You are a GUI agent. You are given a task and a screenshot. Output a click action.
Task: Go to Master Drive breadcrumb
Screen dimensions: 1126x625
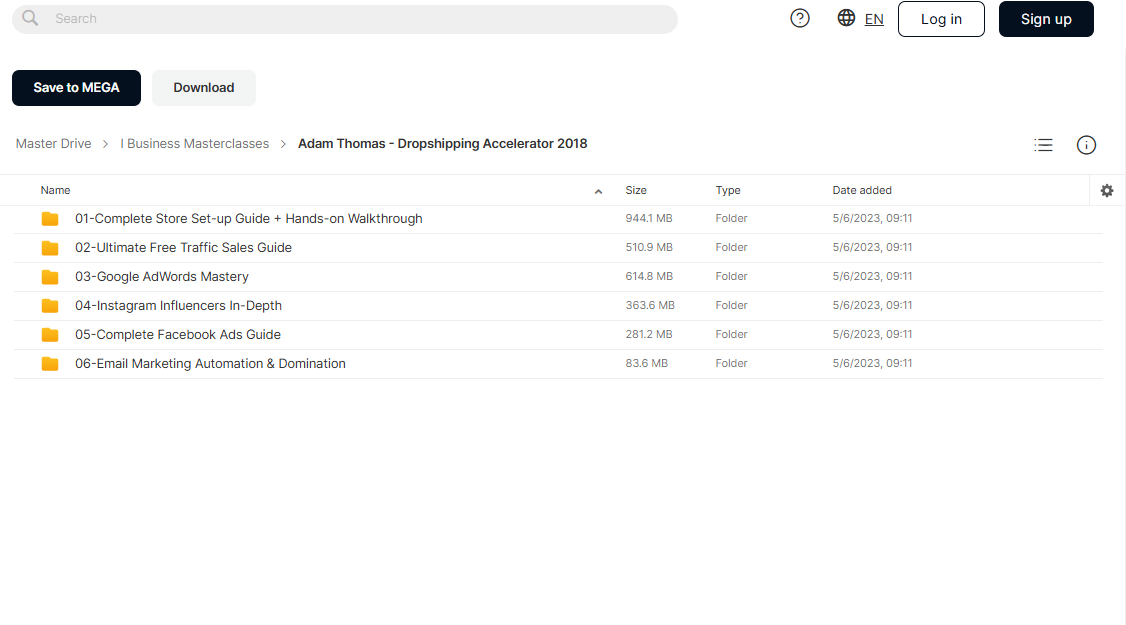(x=54, y=144)
